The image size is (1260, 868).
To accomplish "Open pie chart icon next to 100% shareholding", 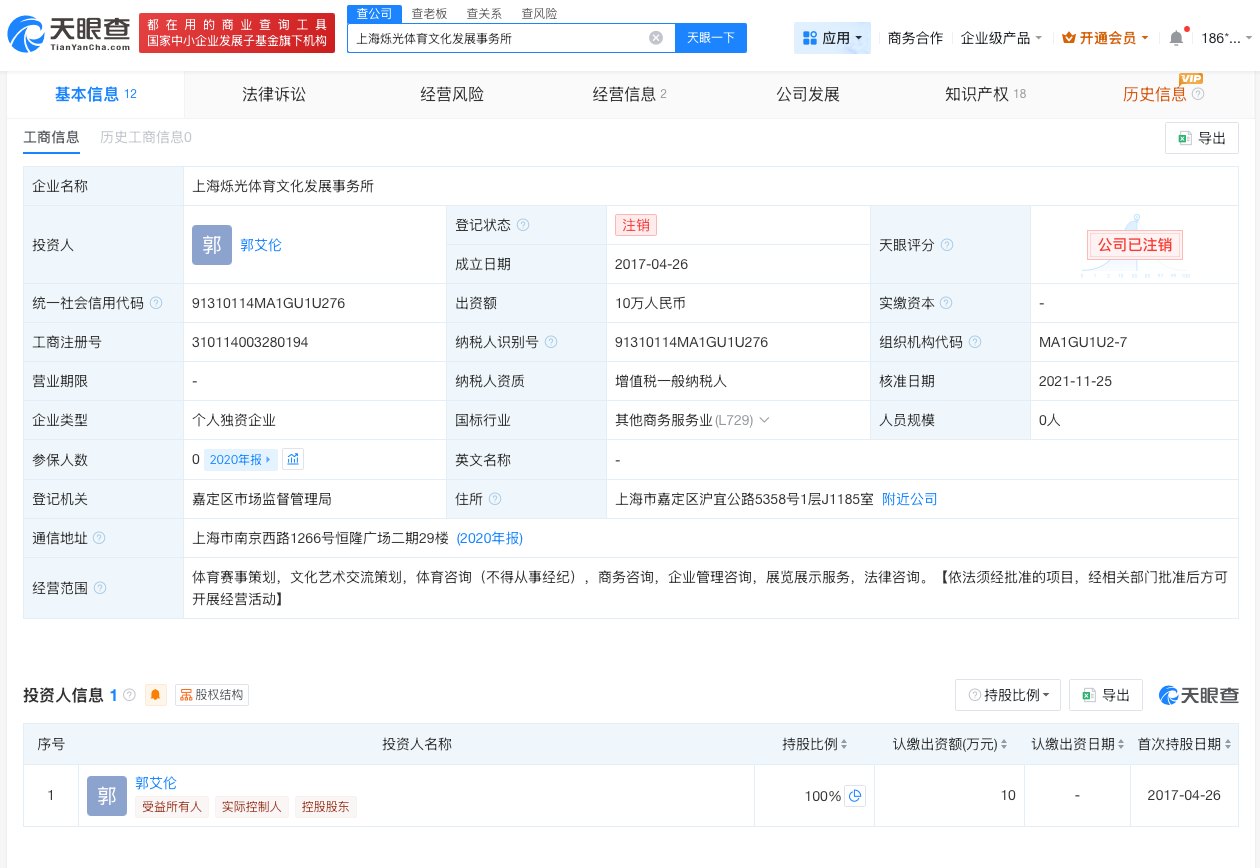I will tap(855, 796).
